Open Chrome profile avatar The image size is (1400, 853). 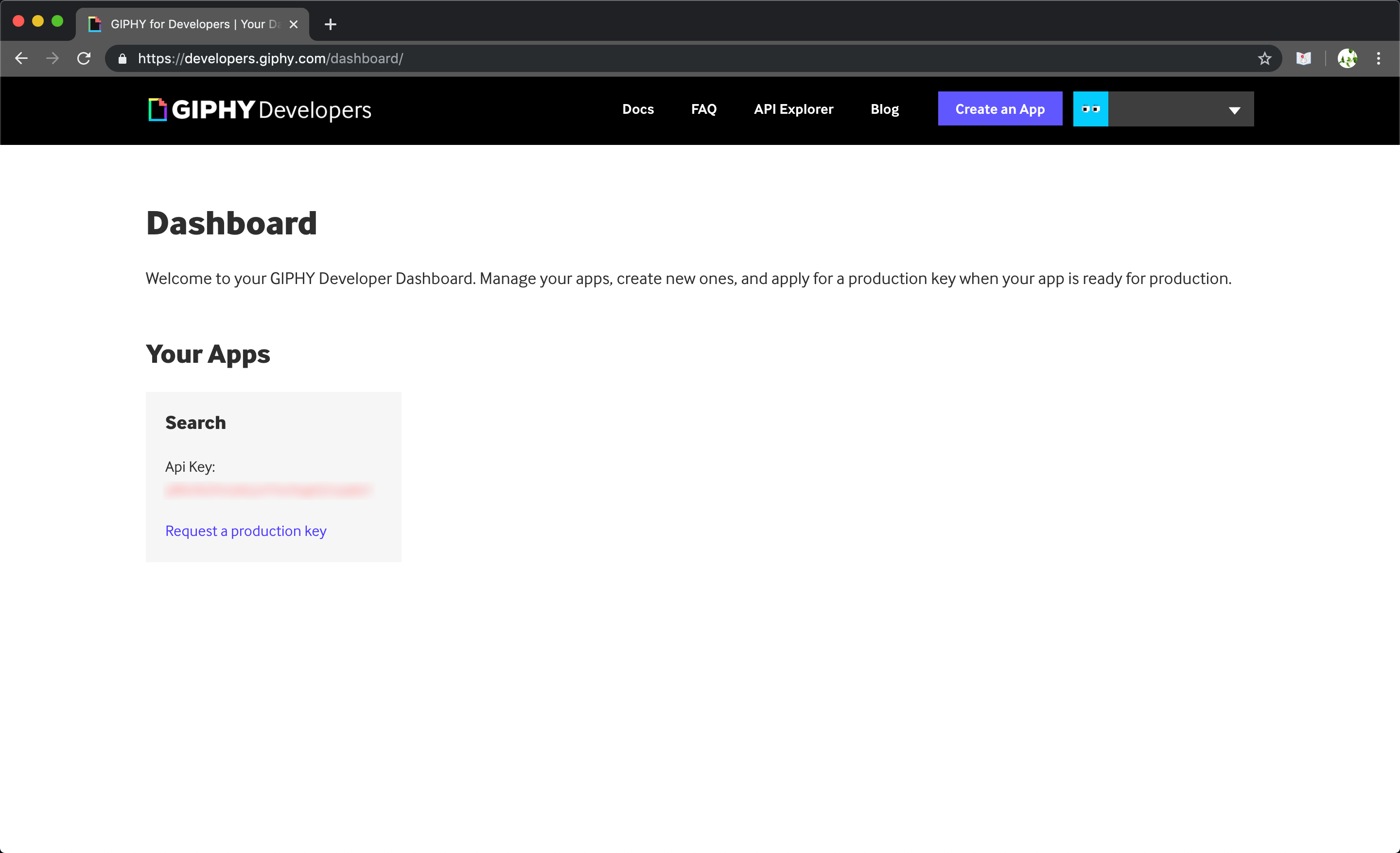[1347, 58]
